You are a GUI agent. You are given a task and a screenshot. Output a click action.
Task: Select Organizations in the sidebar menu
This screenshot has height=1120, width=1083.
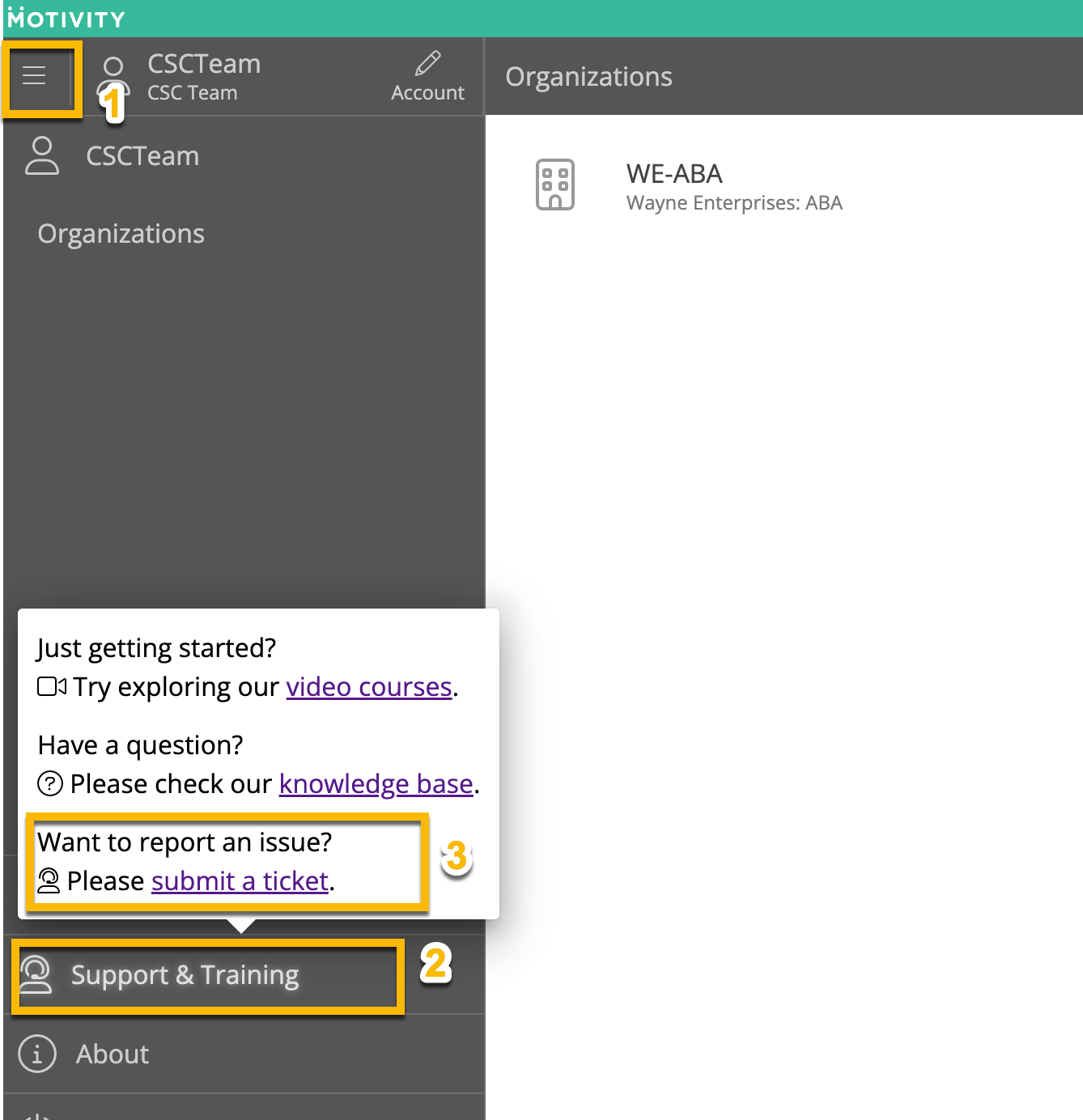click(121, 234)
